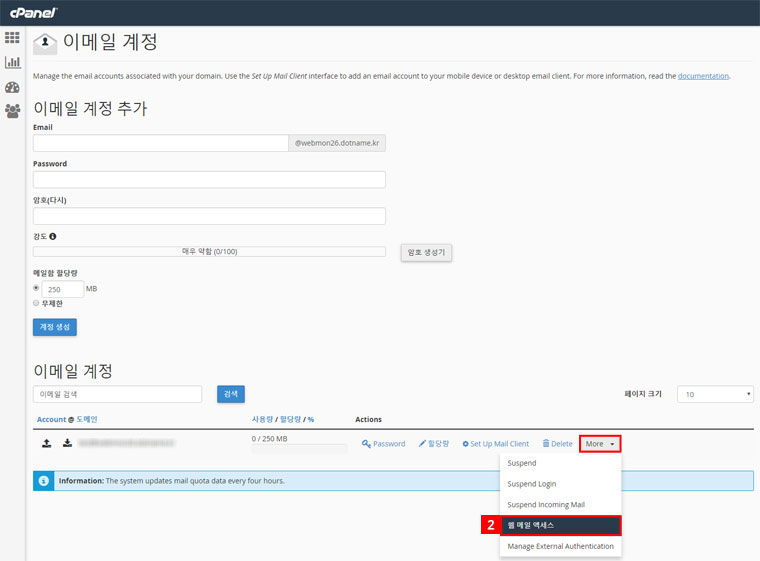Open the apps grid icon in sidebar

coord(12,38)
